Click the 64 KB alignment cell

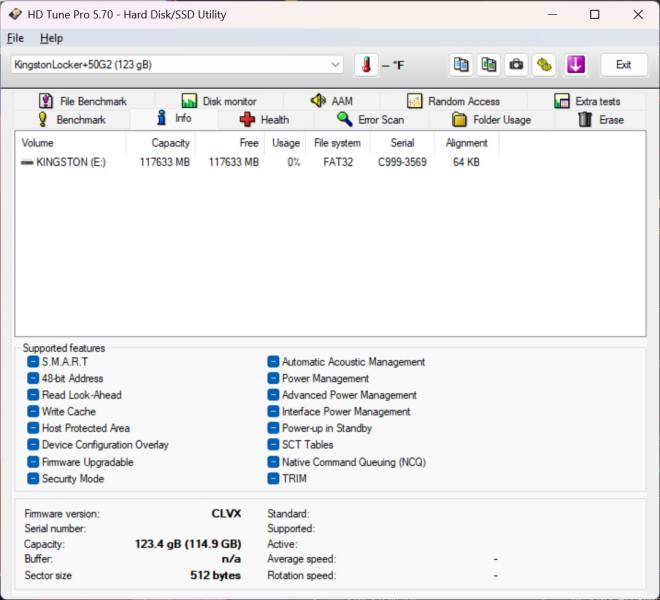(x=466, y=162)
